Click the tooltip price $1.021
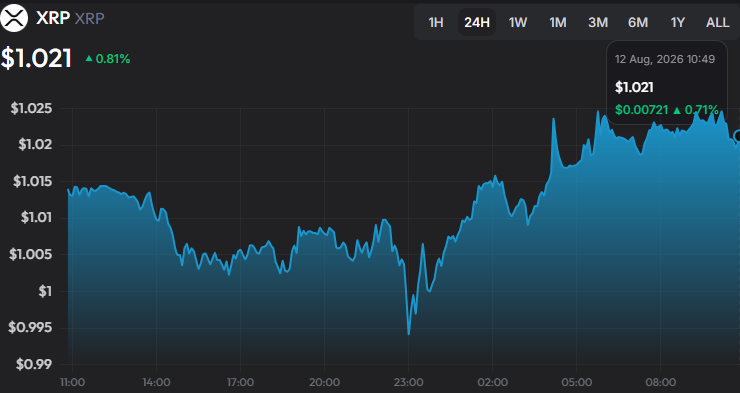Screen dimensions: 740x393 tap(634, 87)
